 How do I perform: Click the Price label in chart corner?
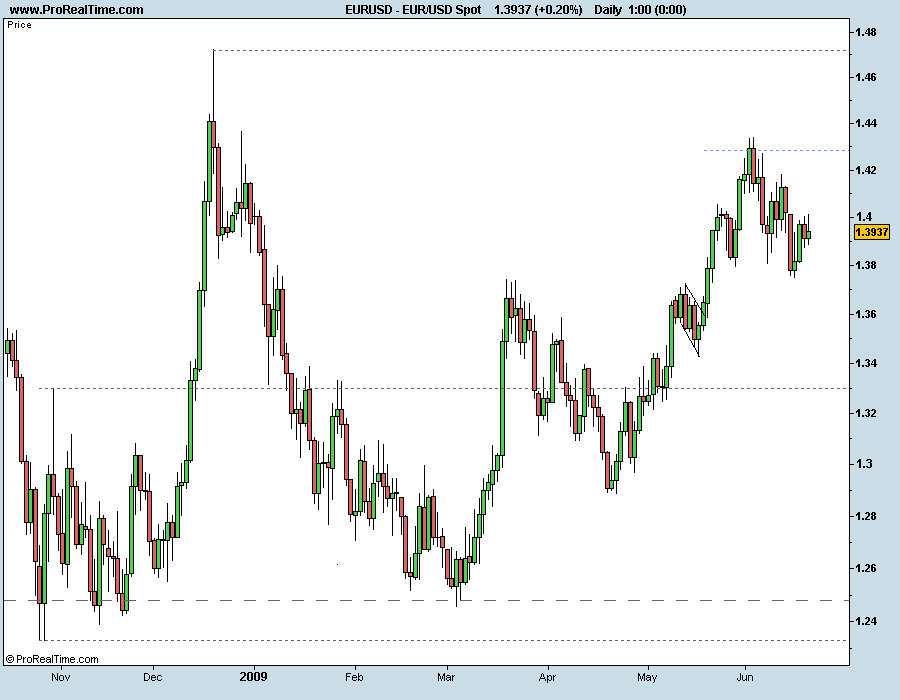pyautogui.click(x=20, y=25)
